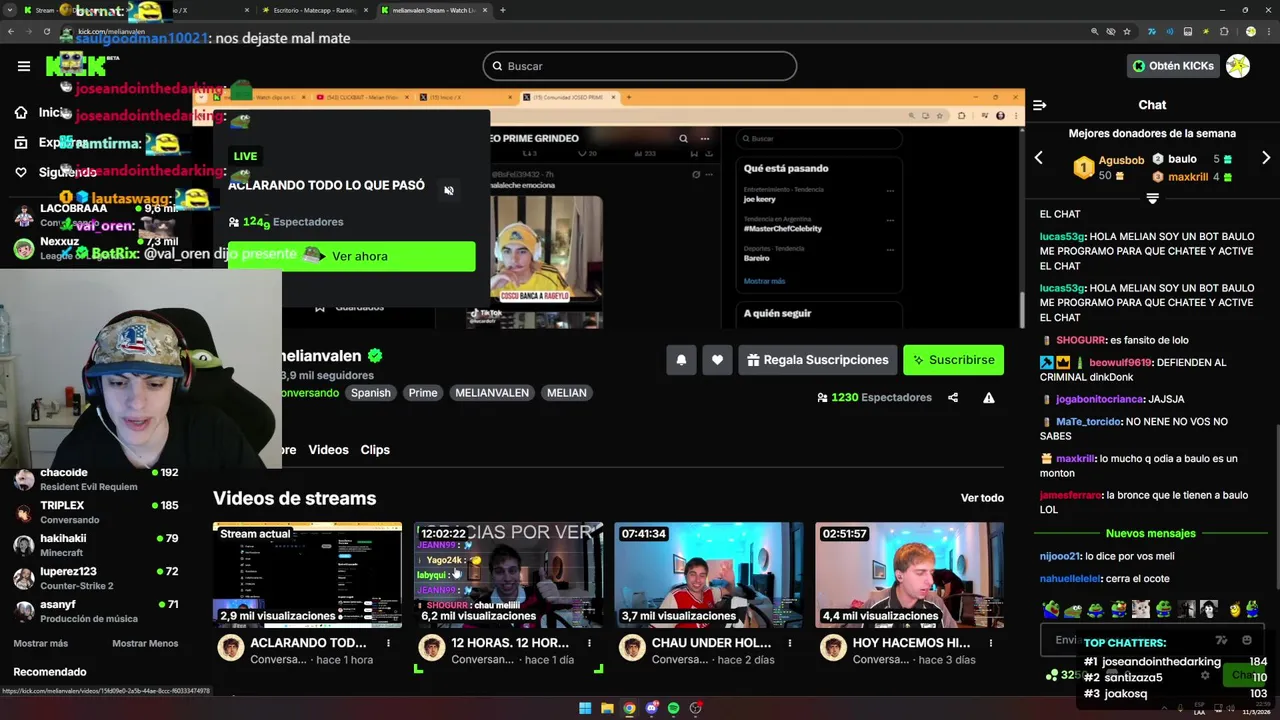This screenshot has width=1280, height=720.
Task: Open Windows Start button on taskbar
Action: (585, 708)
